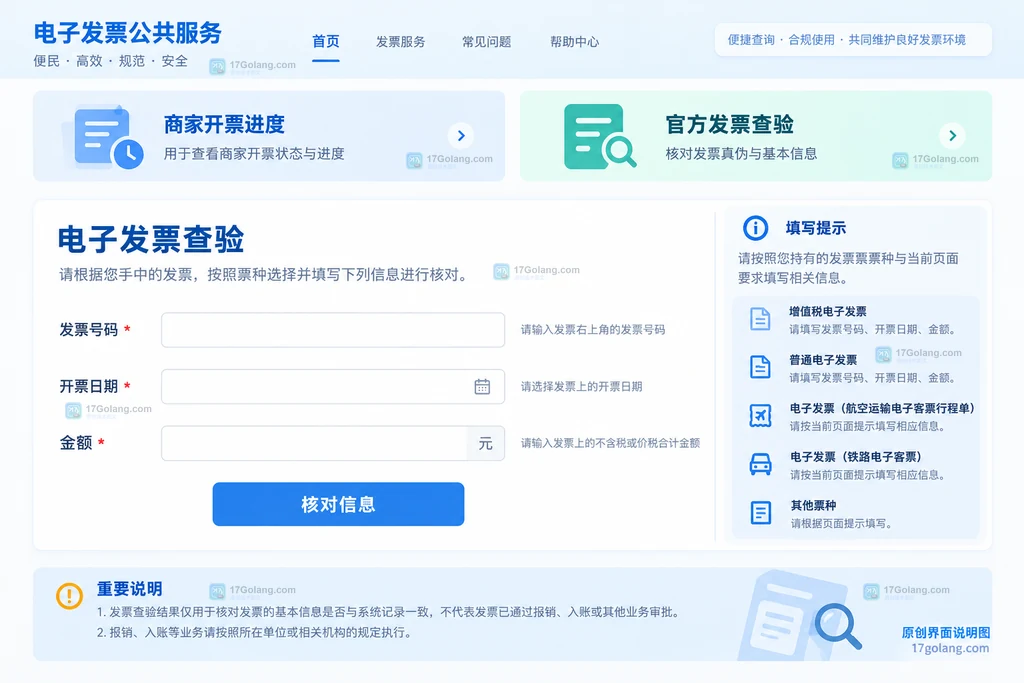Click the airplane itinerary icon
This screenshot has width=1024, height=683.
point(760,415)
